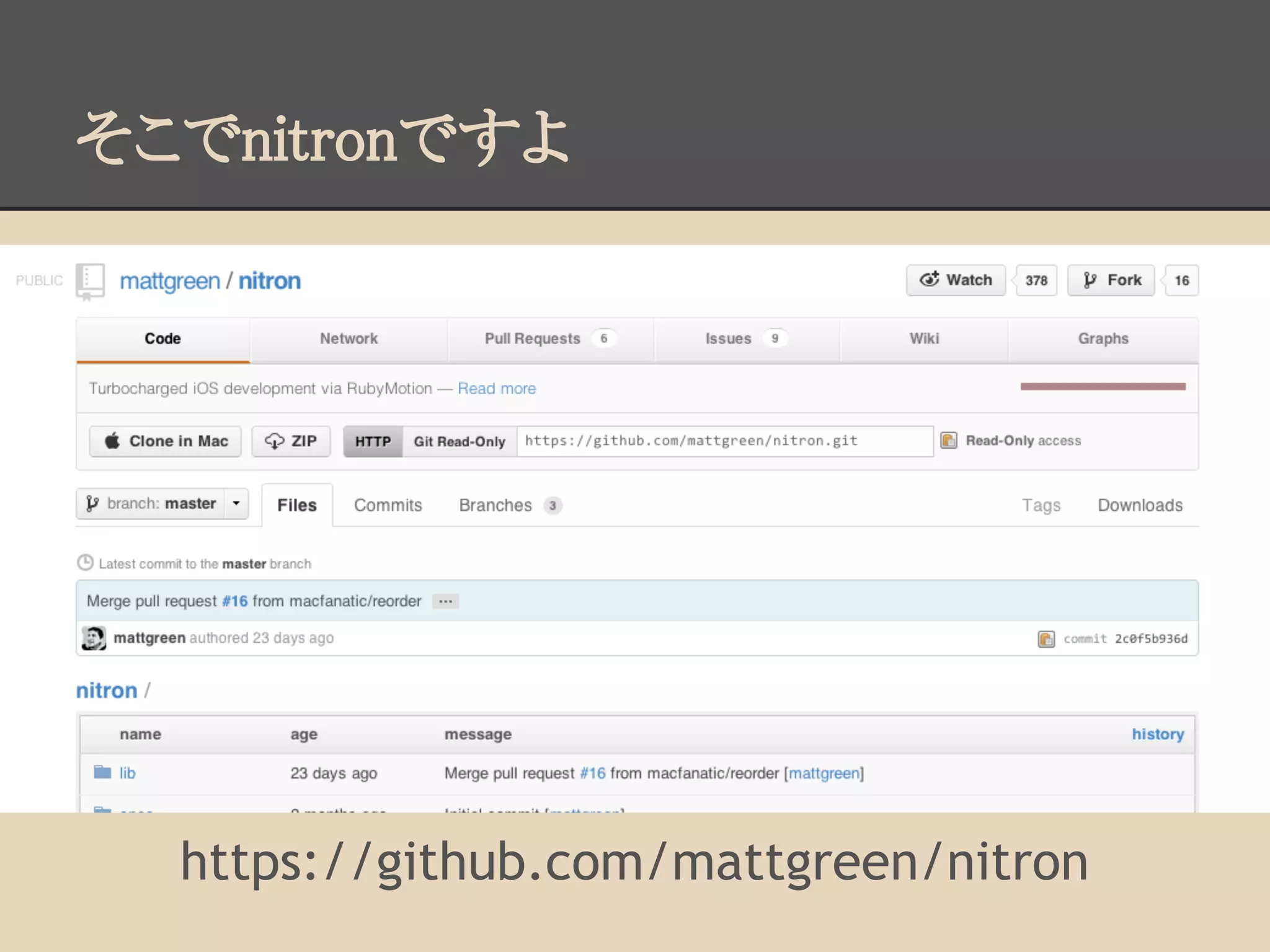1270x952 pixels.
Task: Open the Issues tab
Action: point(746,339)
